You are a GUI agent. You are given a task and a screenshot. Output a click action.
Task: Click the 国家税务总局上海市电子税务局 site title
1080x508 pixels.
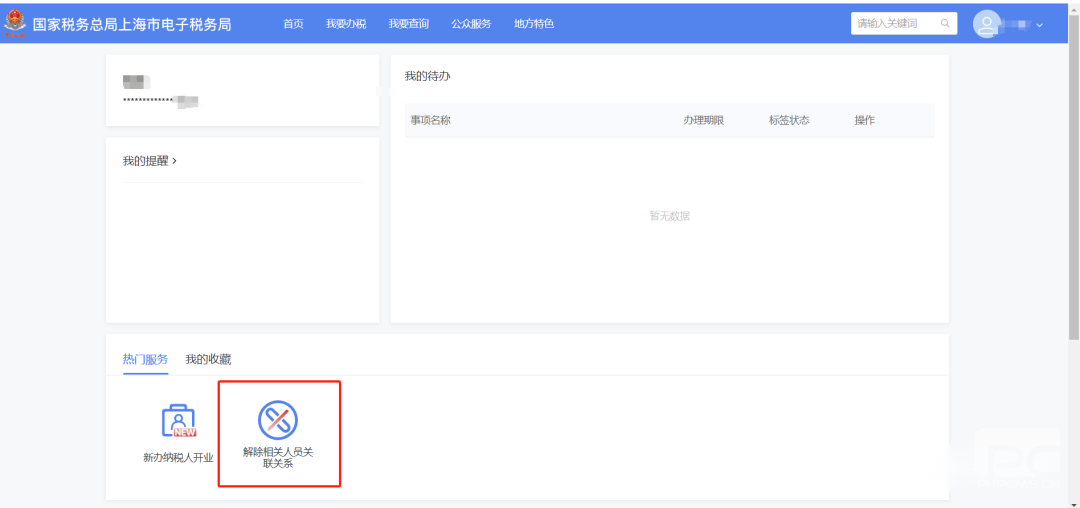[132, 24]
